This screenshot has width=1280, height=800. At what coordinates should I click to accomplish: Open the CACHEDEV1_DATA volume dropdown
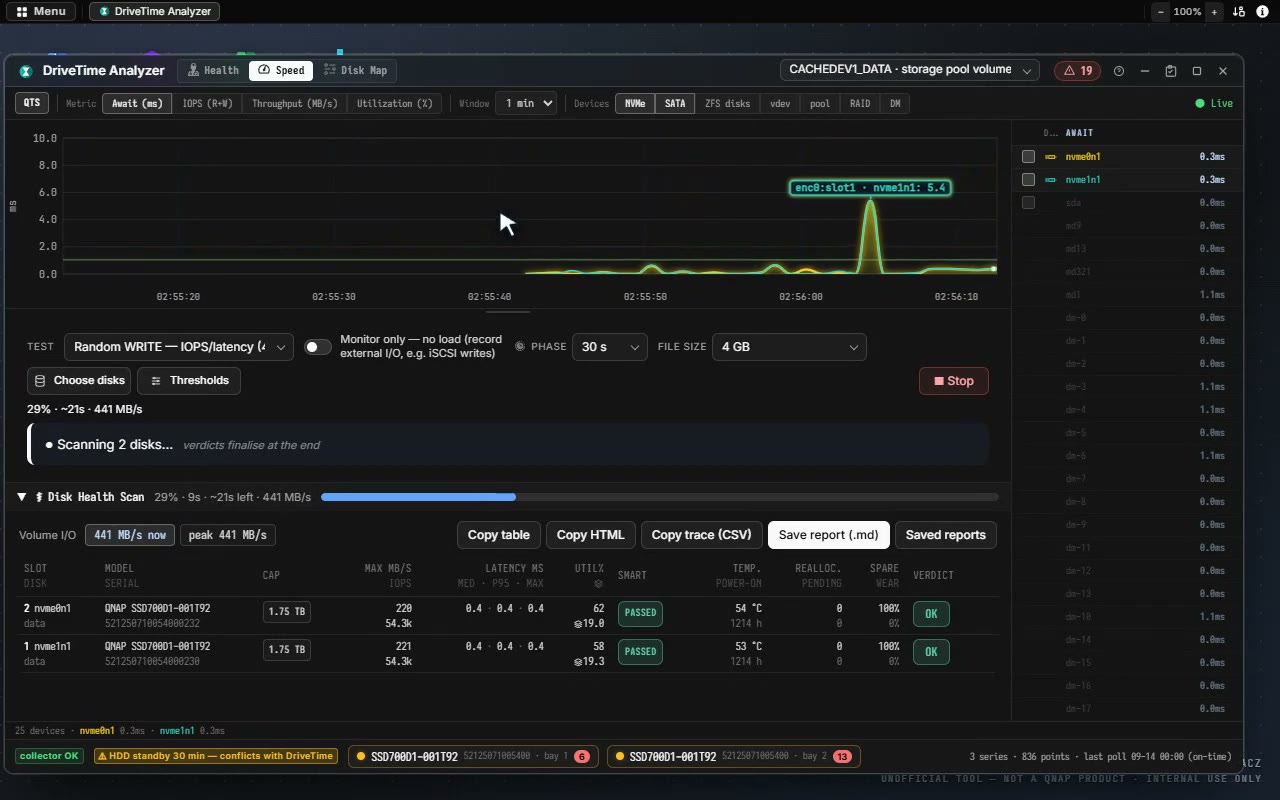pyautogui.click(x=910, y=70)
